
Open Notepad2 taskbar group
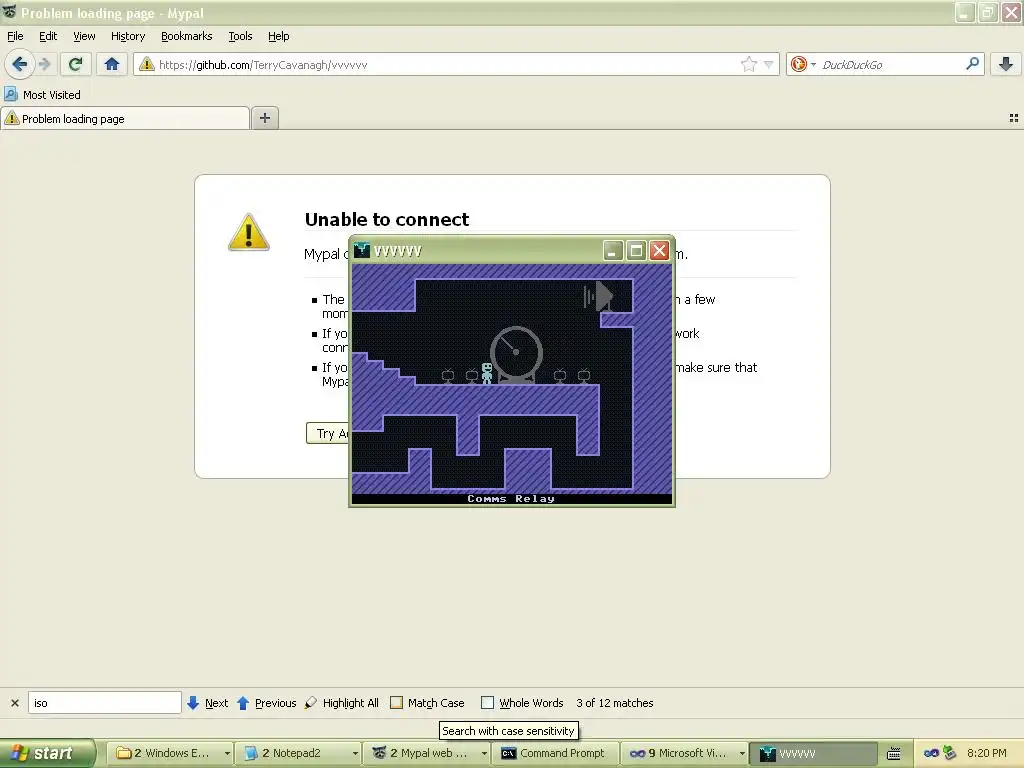click(x=296, y=753)
